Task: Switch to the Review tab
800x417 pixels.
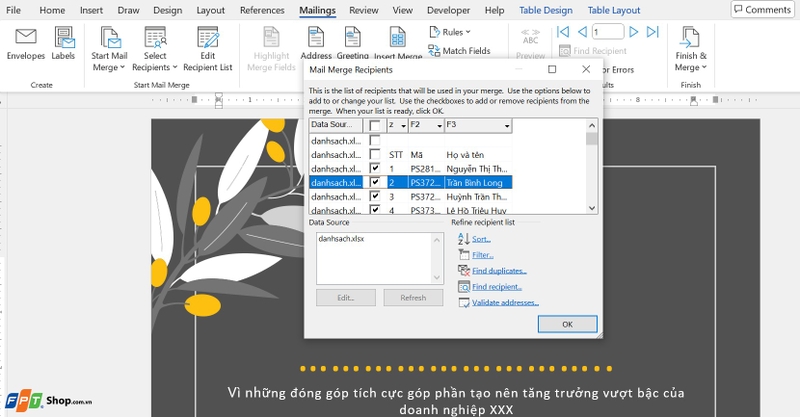Action: [x=364, y=10]
